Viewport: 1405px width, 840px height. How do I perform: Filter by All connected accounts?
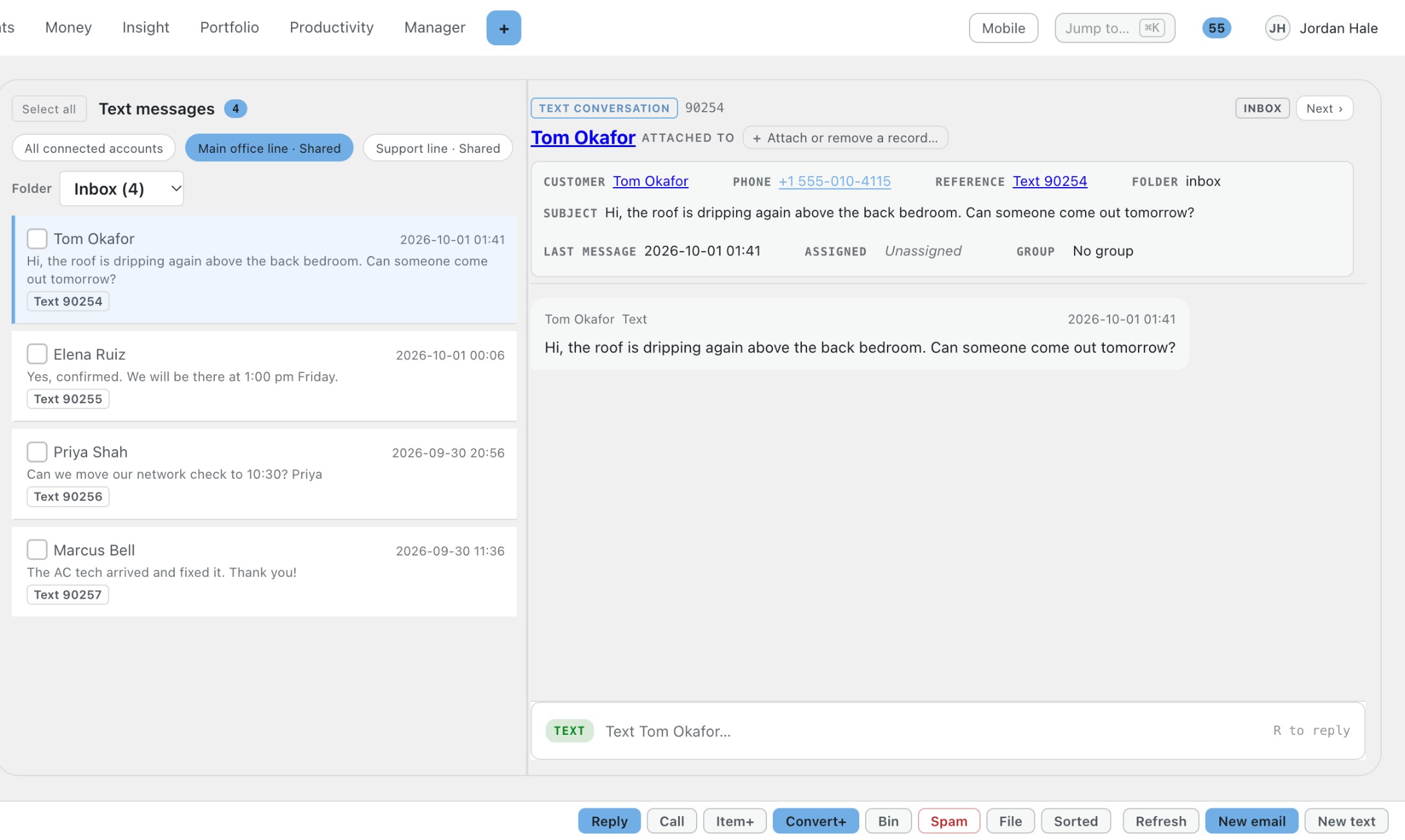(94, 148)
